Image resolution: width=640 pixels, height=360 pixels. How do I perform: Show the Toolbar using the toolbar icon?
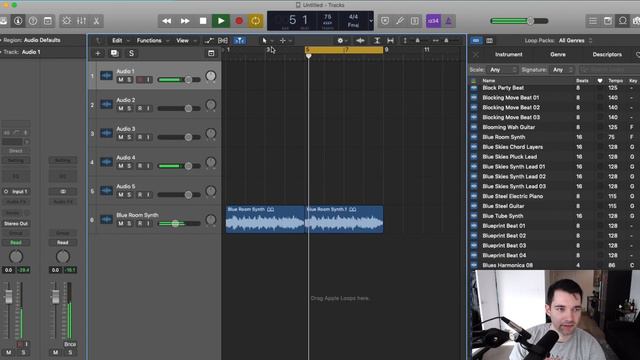click(x=48, y=21)
